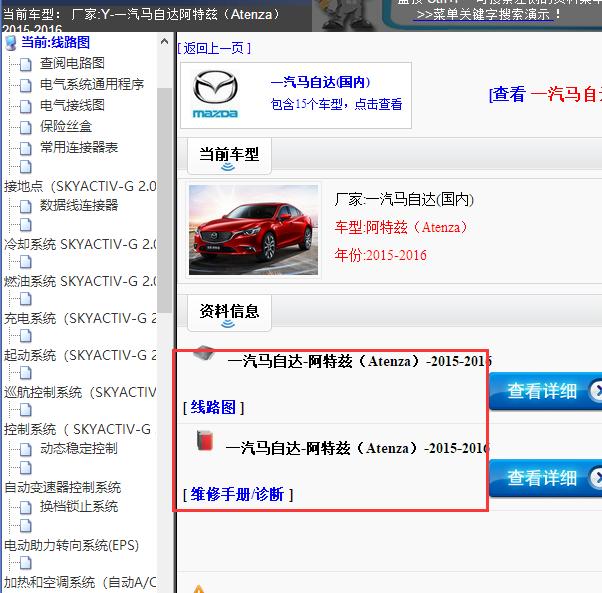Image resolution: width=602 pixels, height=593 pixels.
Task: Open 巡航控制系统 (SKYACTIV entry
Action: (80, 392)
